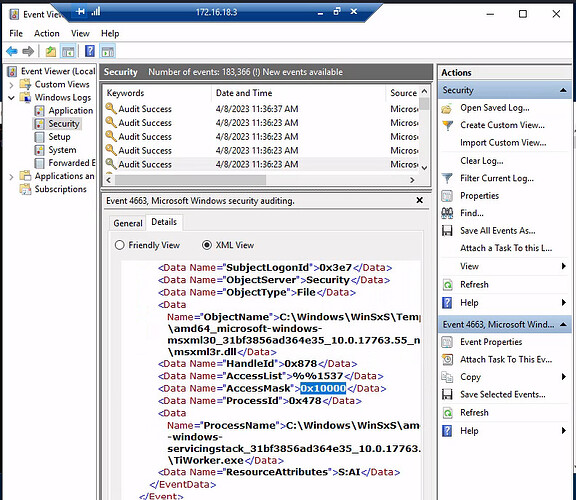The width and height of the screenshot is (576, 500).
Task: Open the Action menu
Action: [x=47, y=33]
